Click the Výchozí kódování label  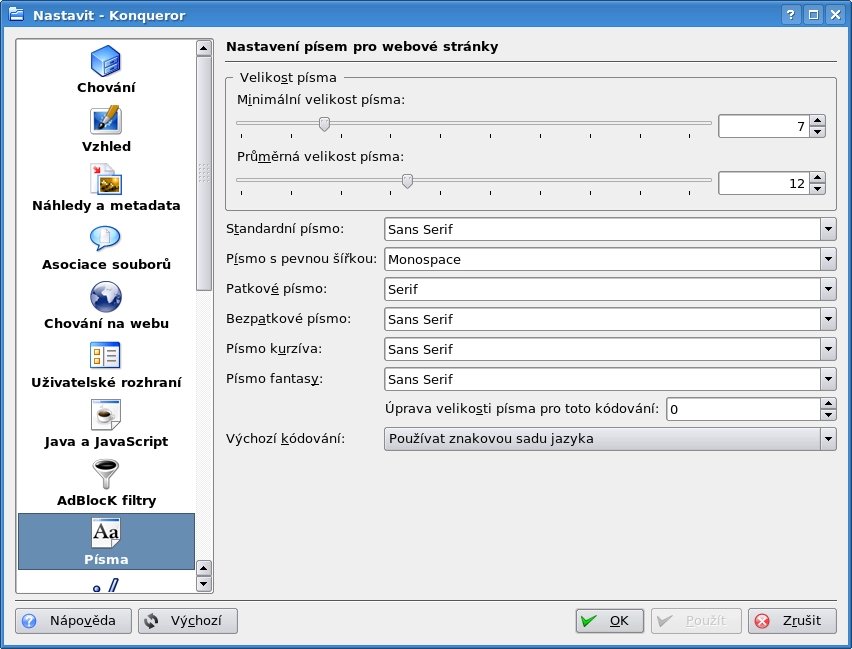[285, 439]
